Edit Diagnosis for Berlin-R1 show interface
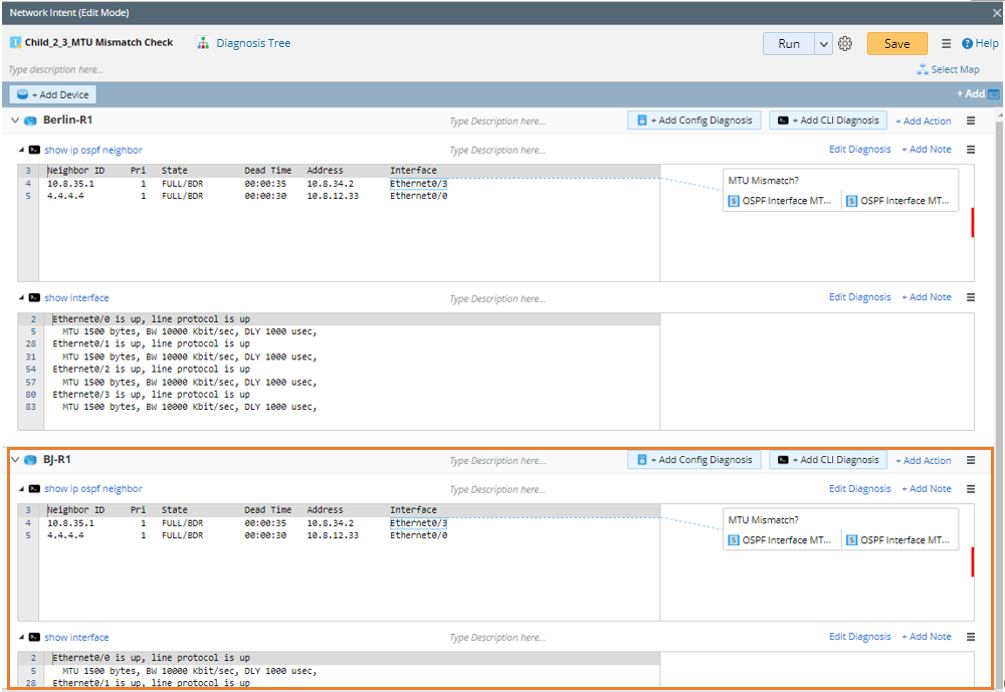The image size is (1005, 692). (860, 297)
